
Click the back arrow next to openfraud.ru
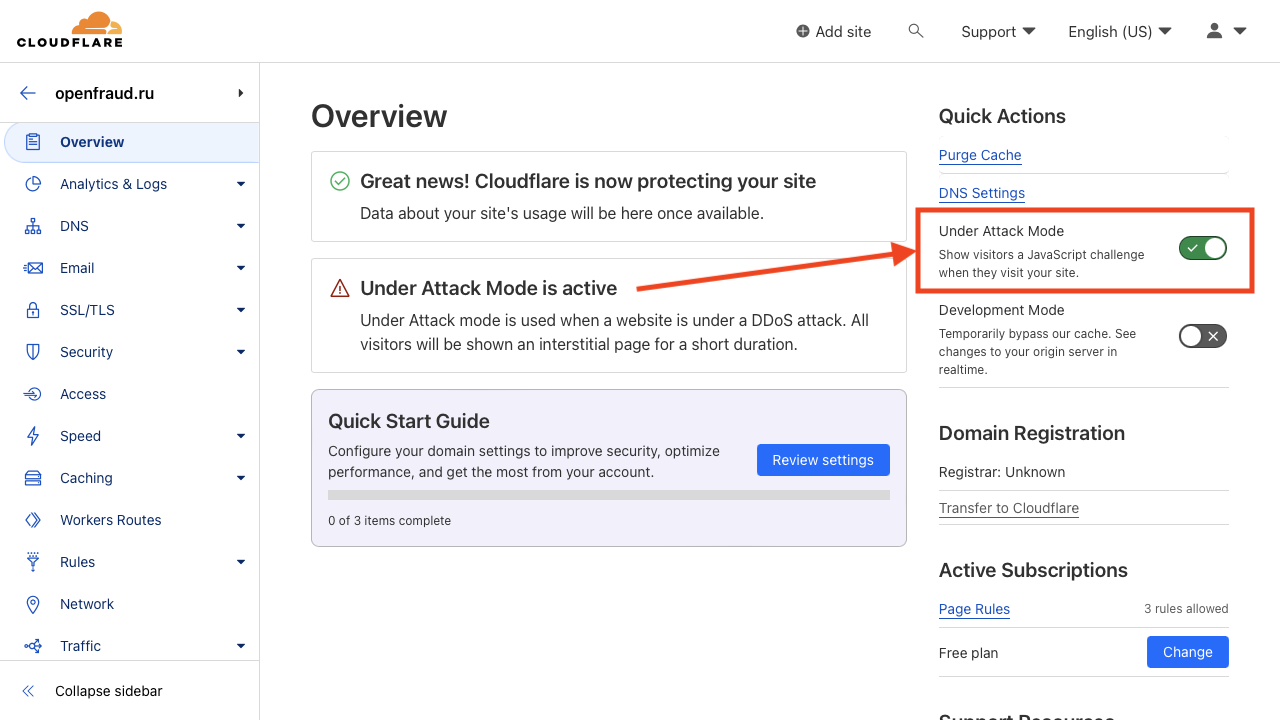click(x=28, y=93)
